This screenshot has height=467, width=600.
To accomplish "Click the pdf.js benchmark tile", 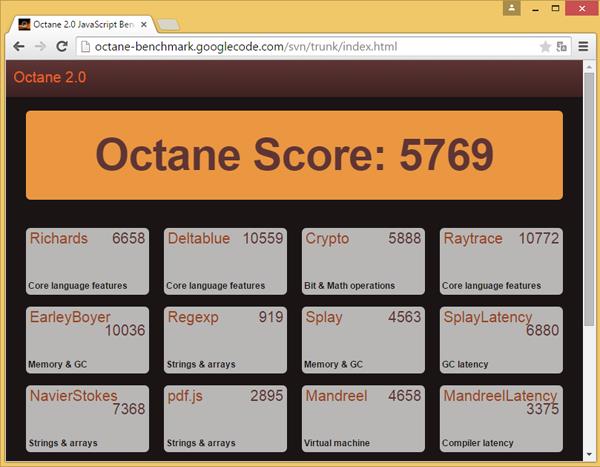I will [225, 418].
